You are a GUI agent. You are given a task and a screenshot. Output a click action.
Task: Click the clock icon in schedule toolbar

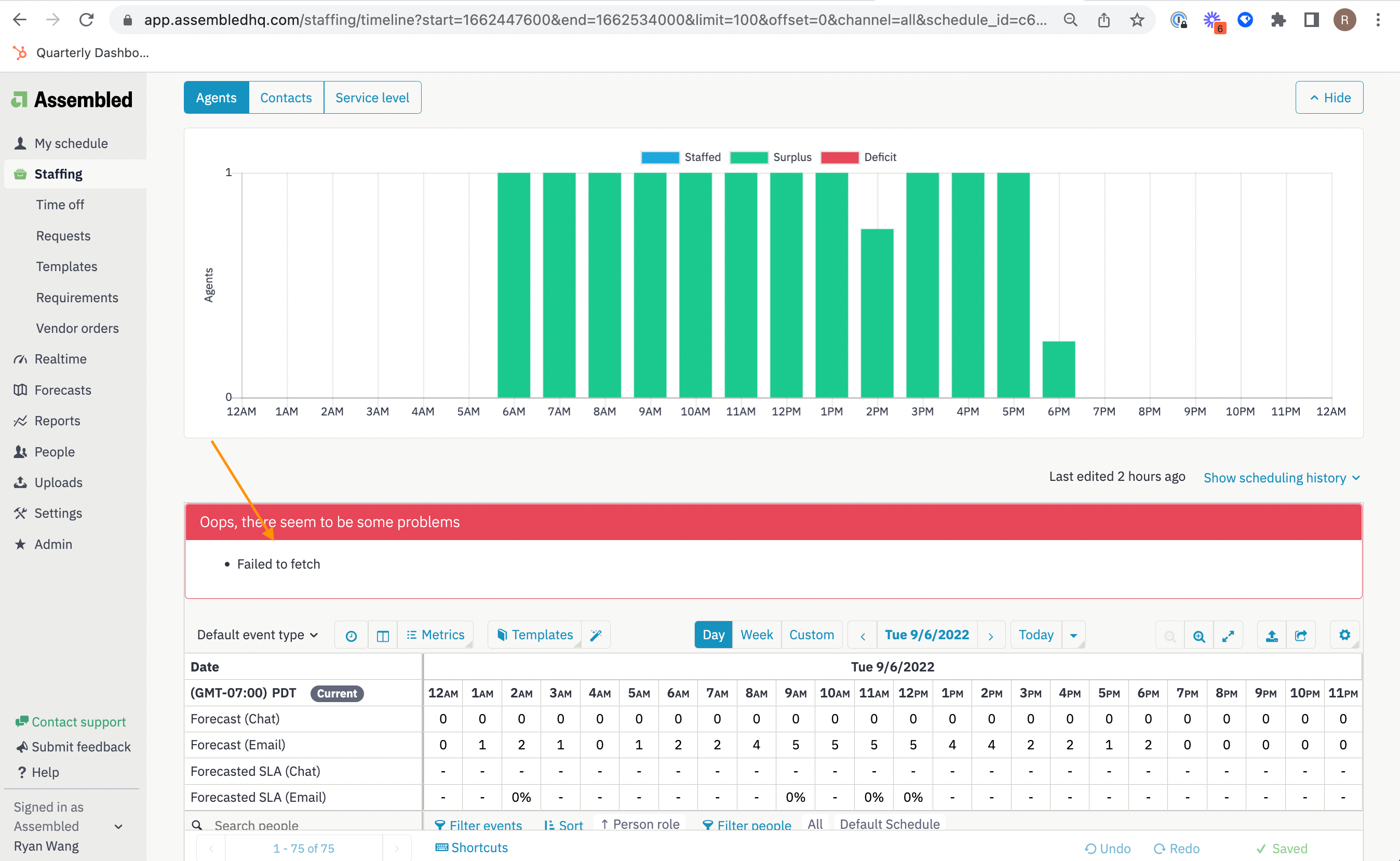click(351, 636)
